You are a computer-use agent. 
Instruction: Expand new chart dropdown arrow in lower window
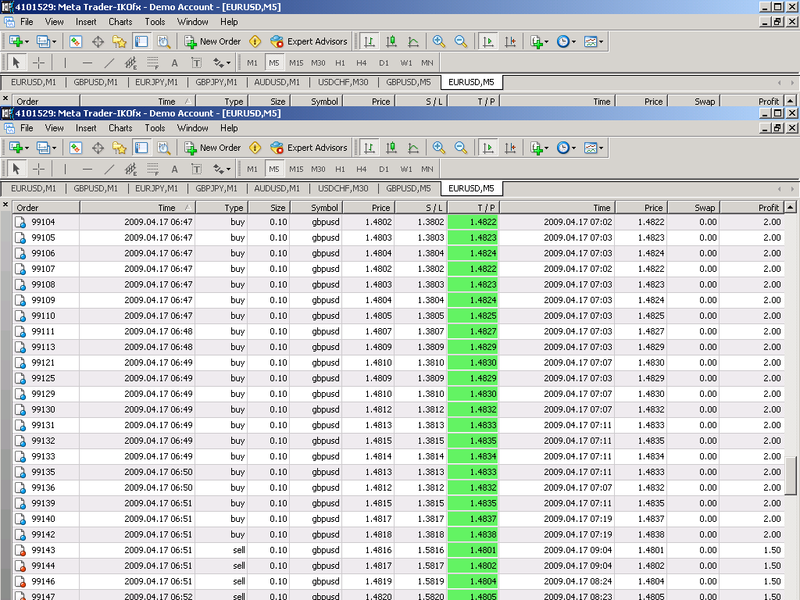27,148
